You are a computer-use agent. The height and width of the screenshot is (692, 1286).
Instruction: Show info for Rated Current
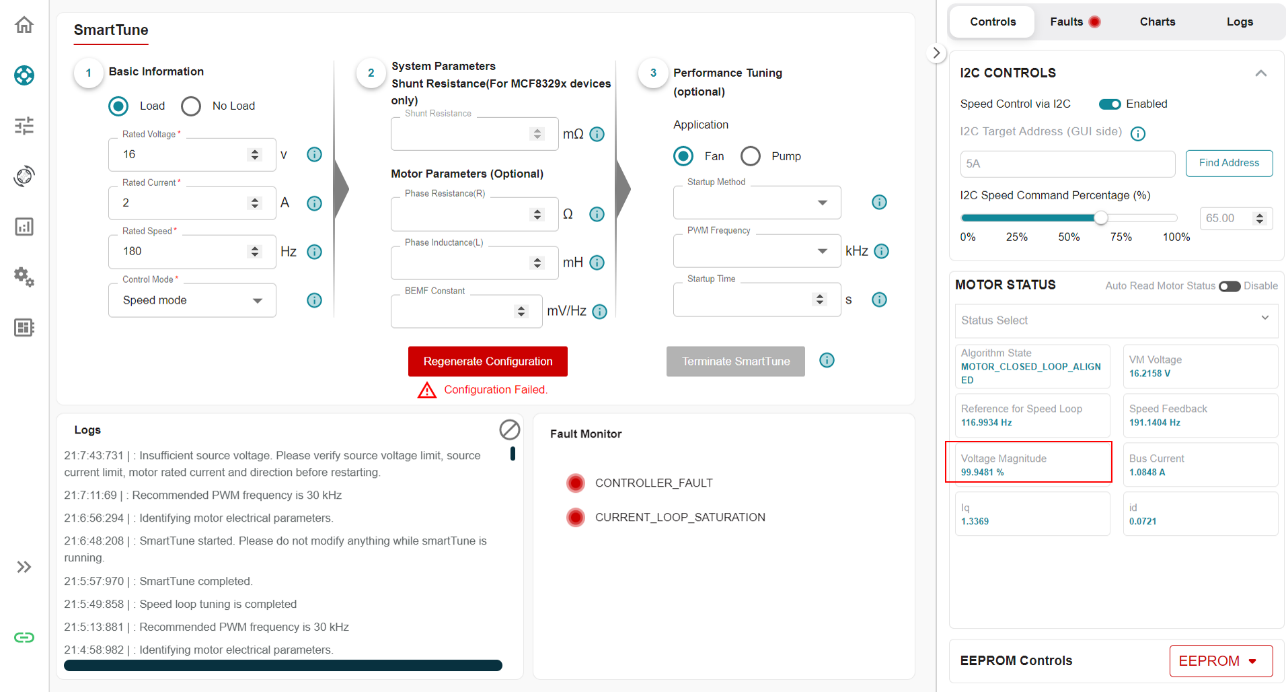(x=314, y=203)
